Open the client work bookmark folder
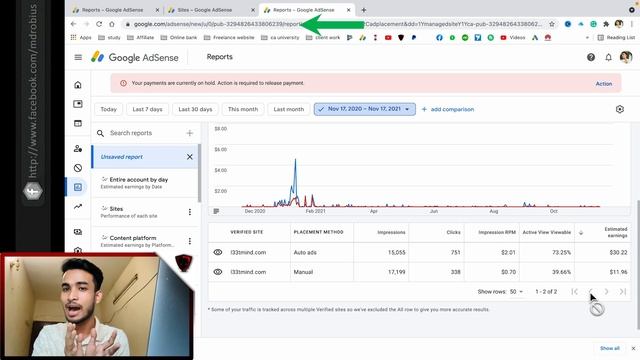 coord(323,38)
